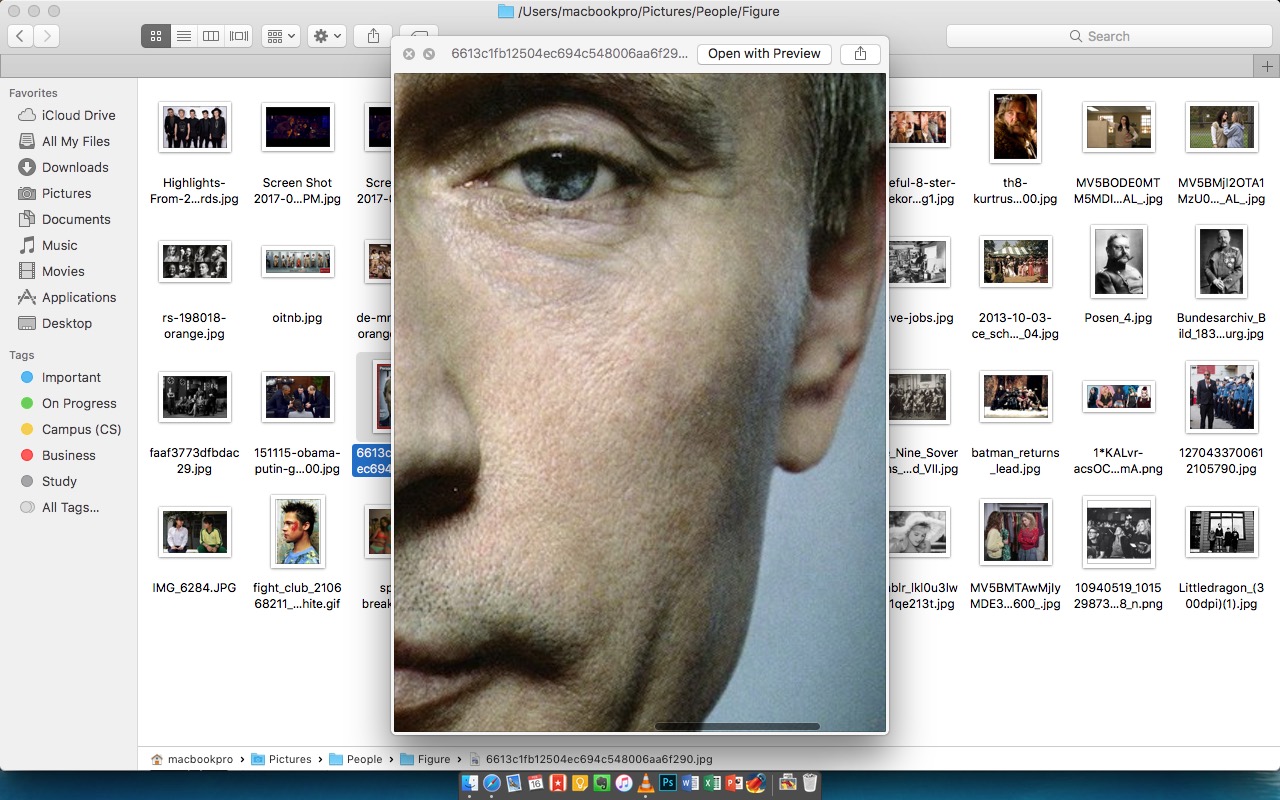
Task: Select the 1270433700612105790.jpg thumbnail
Action: (x=1221, y=397)
